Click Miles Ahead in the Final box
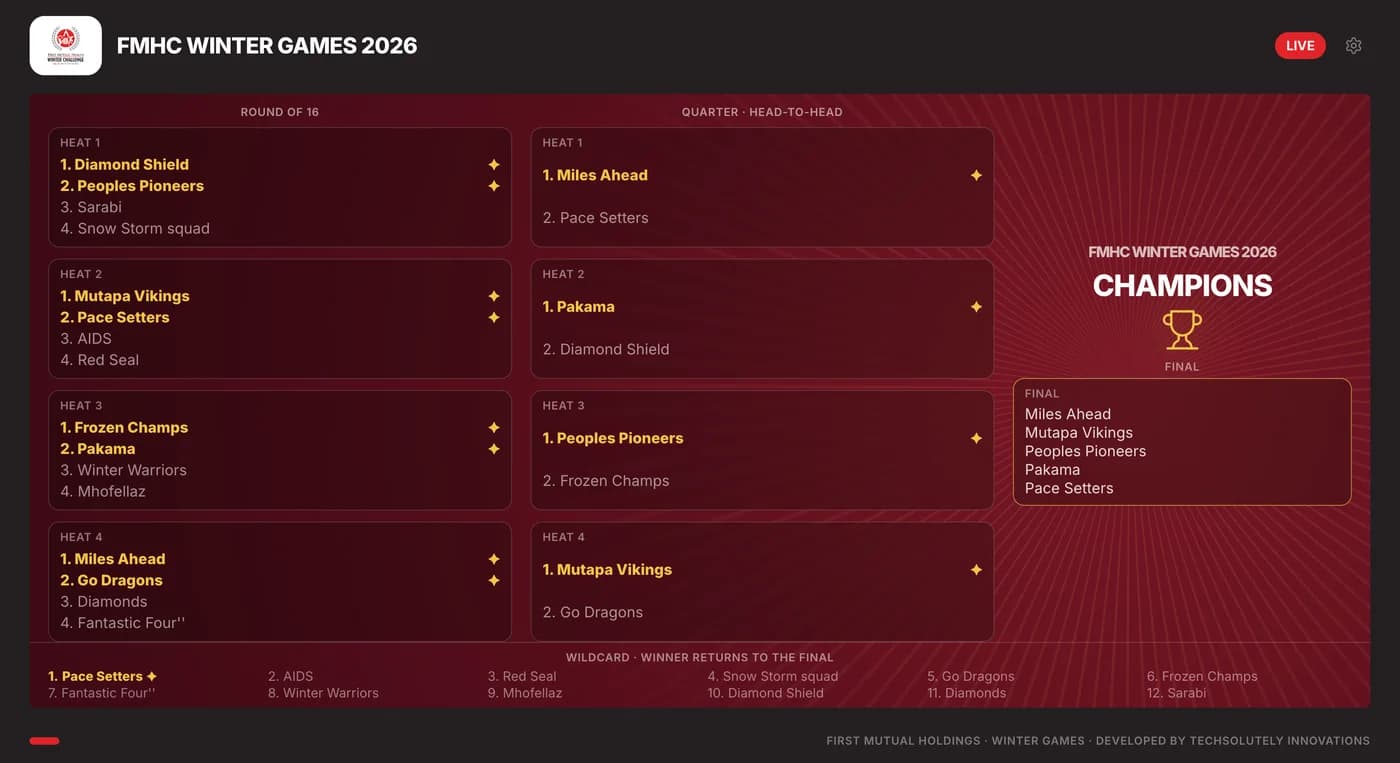Viewport: 1400px width, 763px height. 1068,414
